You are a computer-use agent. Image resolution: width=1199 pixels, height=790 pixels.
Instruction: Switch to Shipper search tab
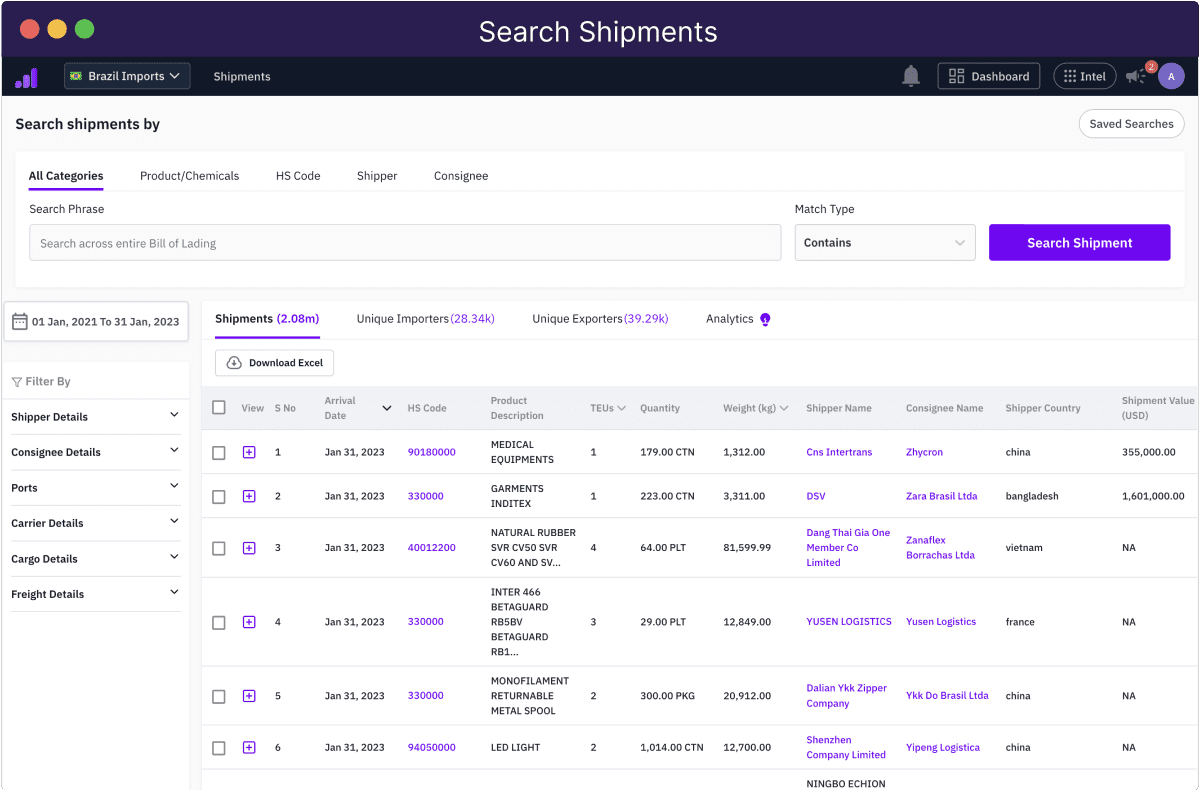pos(377,176)
